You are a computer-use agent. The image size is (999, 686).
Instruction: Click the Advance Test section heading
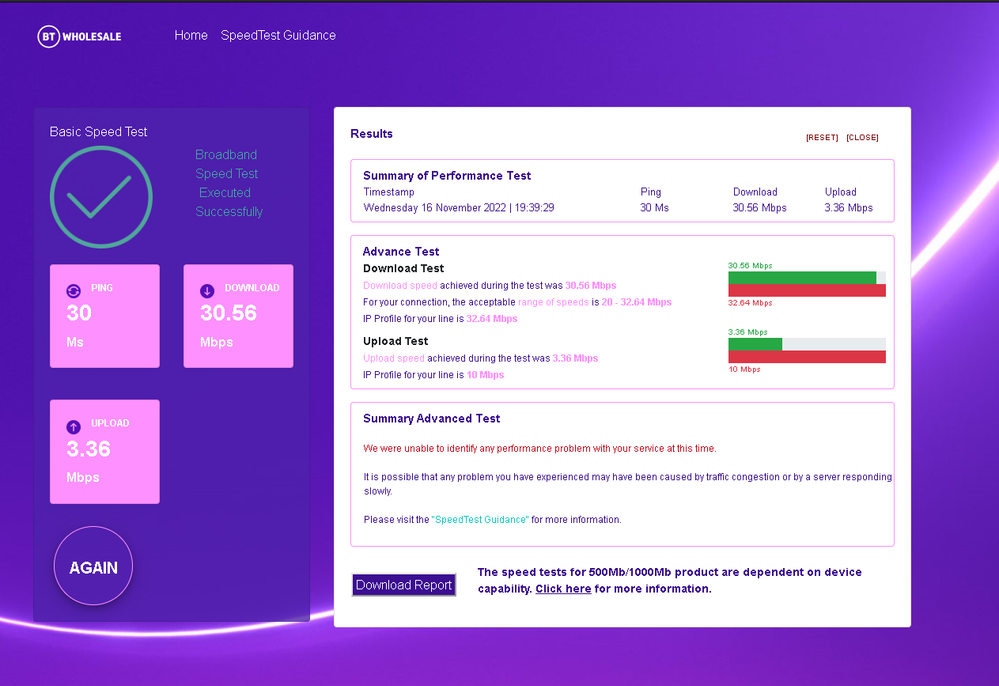point(401,251)
